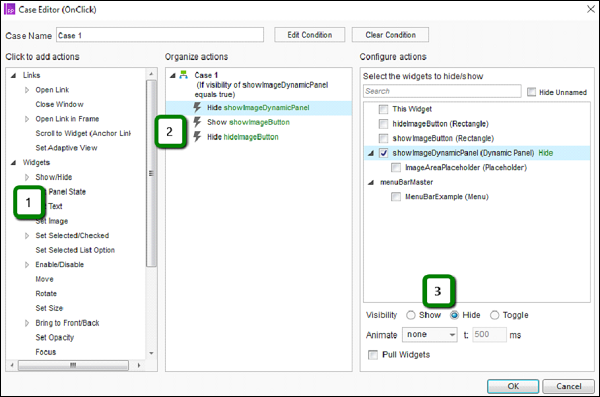Check the hideImageButton (Rectangle) checkbox
The height and width of the screenshot is (397, 600).
383,124
